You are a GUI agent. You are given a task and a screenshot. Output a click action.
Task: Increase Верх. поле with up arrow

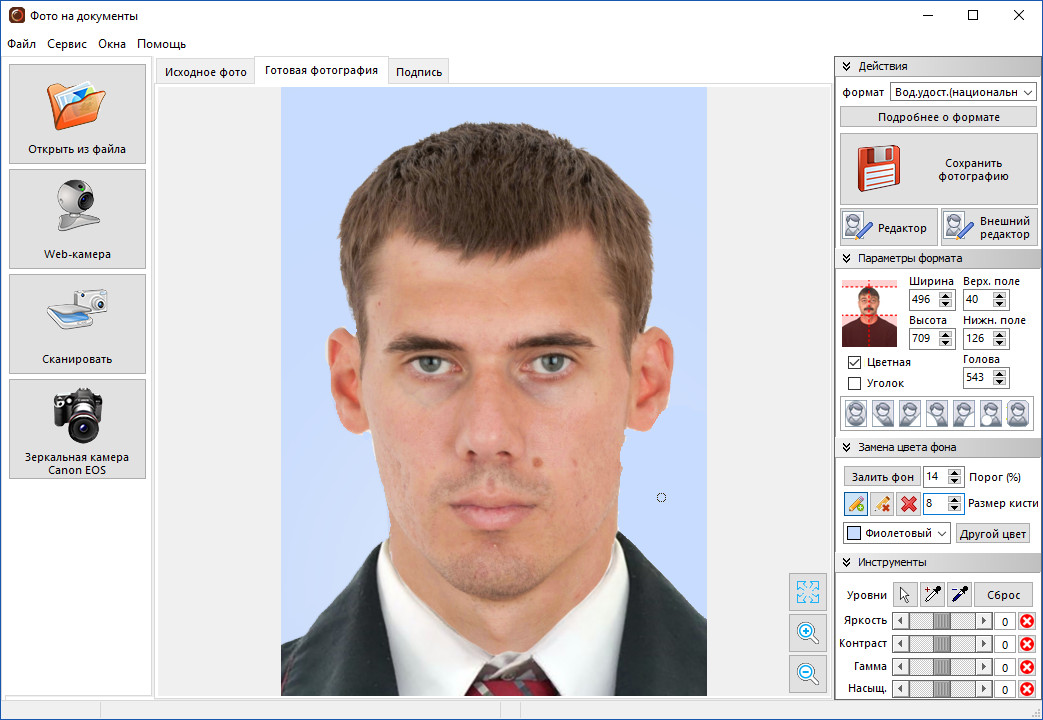(x=1000, y=295)
